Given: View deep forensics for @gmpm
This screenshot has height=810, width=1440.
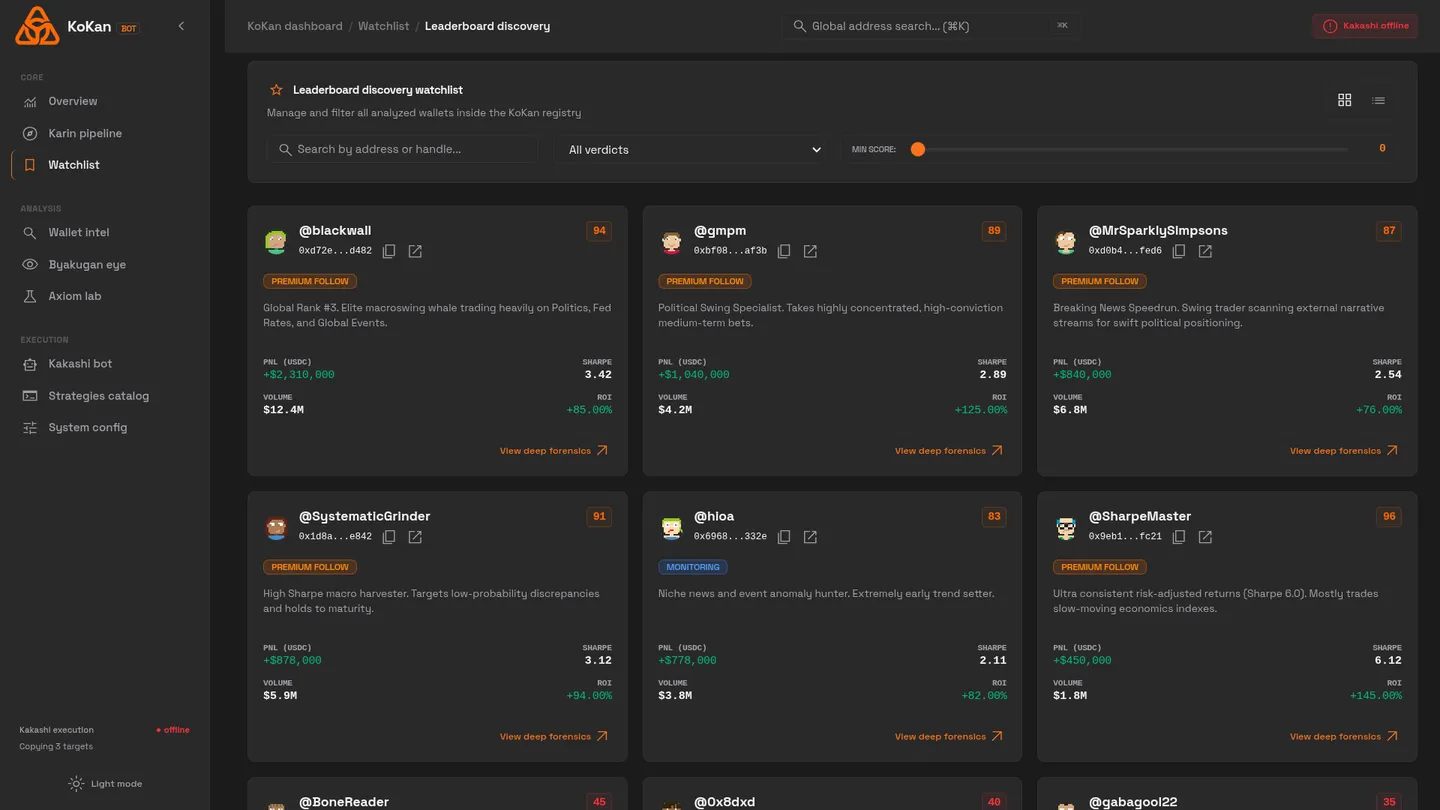Looking at the screenshot, I should [949, 451].
